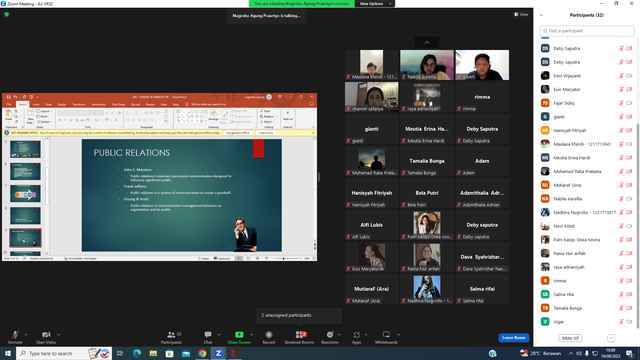Select Novi Astuti in the participants list
This screenshot has height=360, width=640.
pyautogui.click(x=587, y=226)
